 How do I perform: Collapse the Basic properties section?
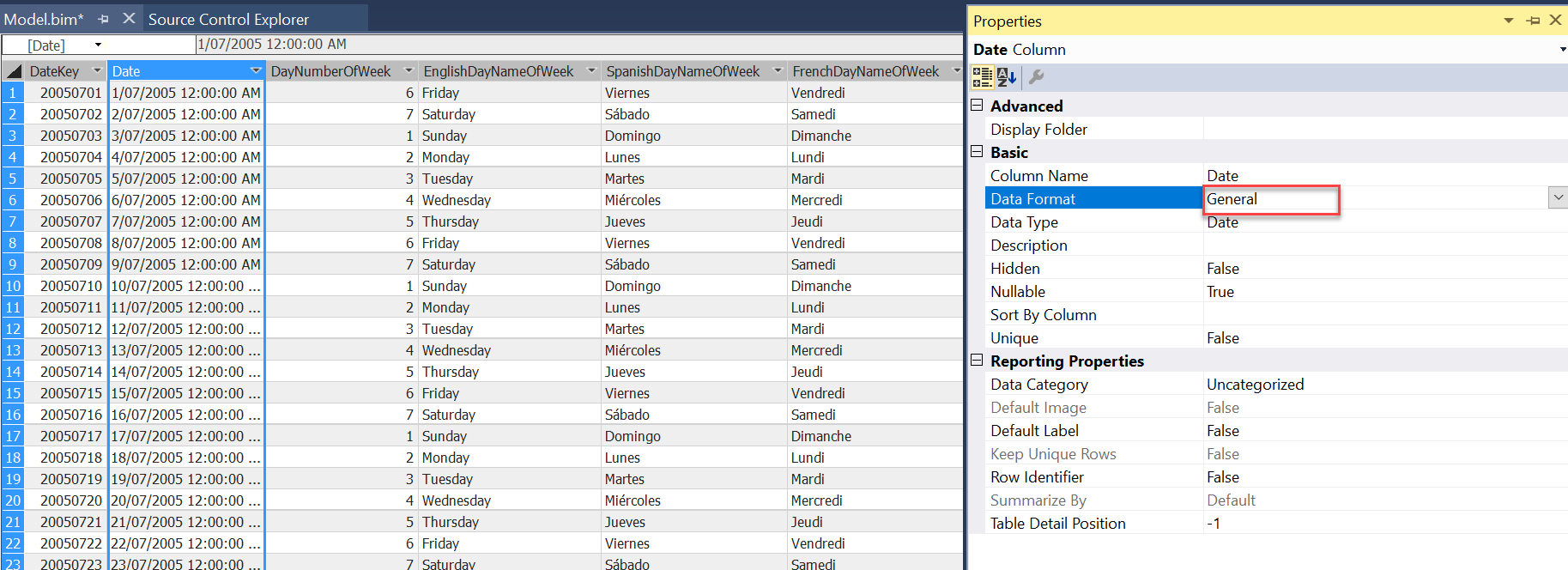click(x=977, y=151)
